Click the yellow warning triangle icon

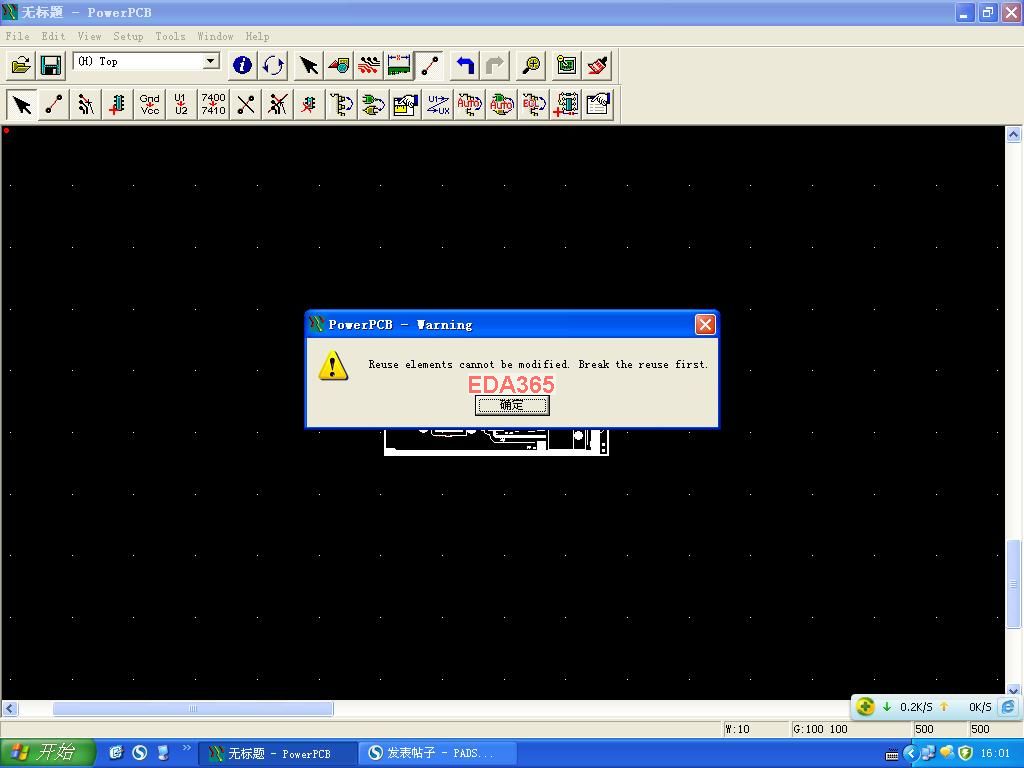tap(332, 366)
